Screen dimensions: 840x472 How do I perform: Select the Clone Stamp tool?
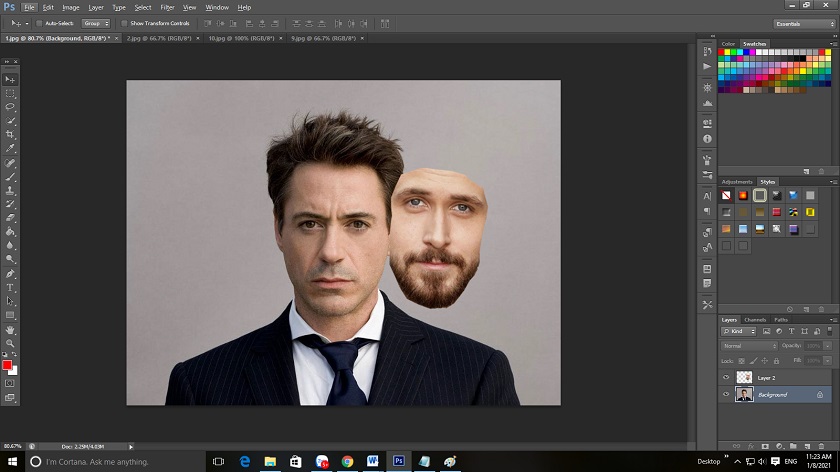pos(10,190)
